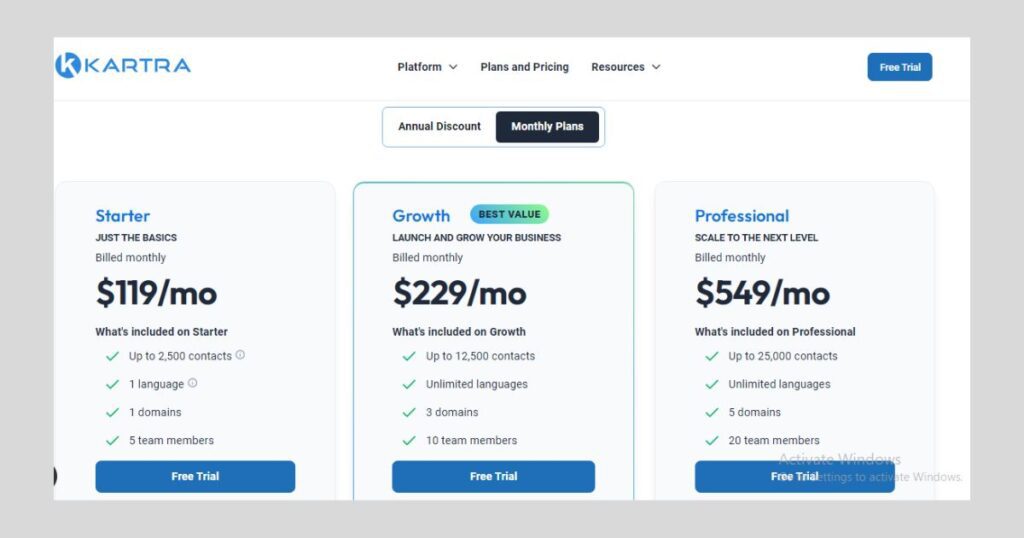
Task: Click checkmark beside Growth Unlimited languages
Action: point(409,384)
